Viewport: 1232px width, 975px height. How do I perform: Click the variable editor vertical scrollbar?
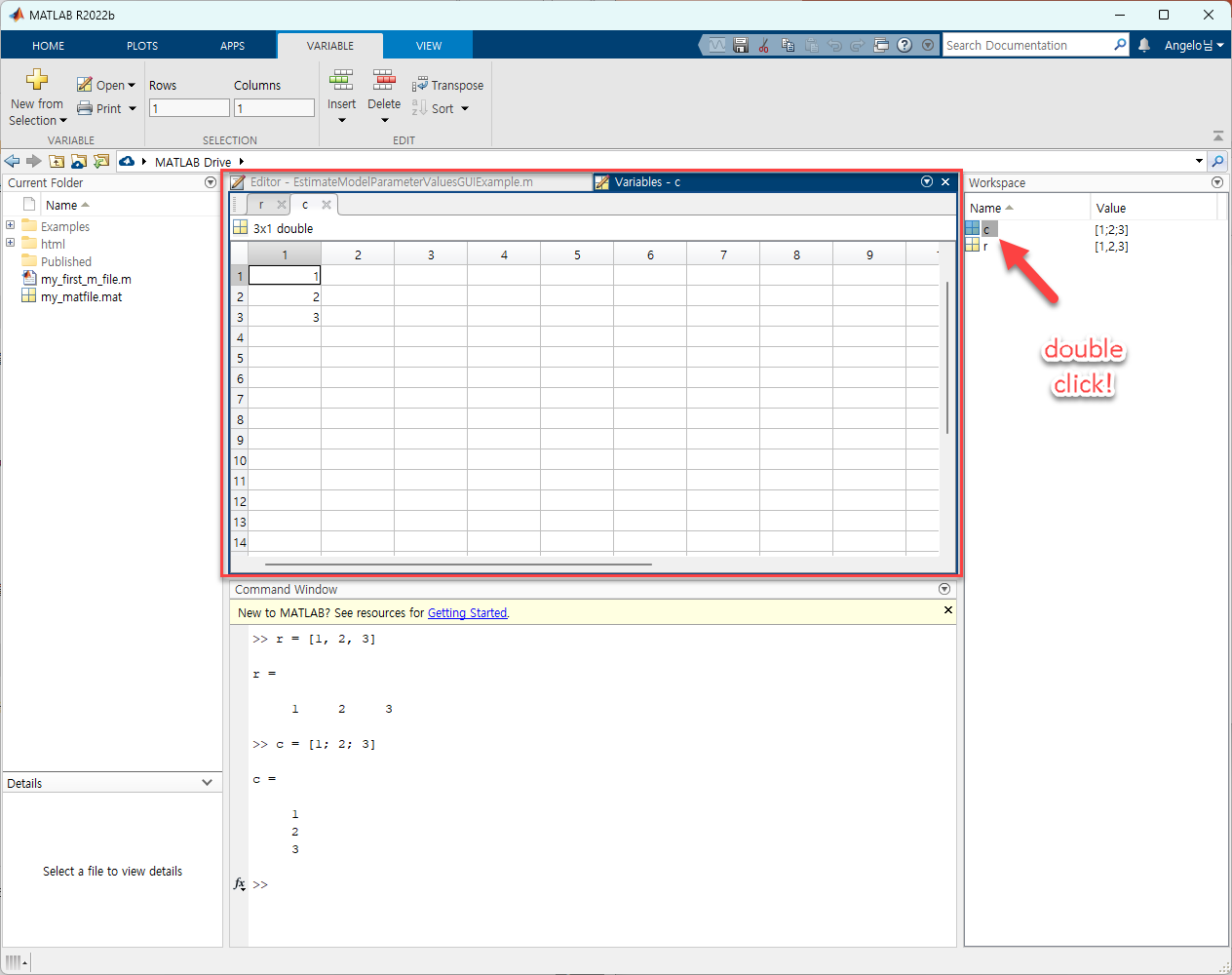(x=947, y=357)
